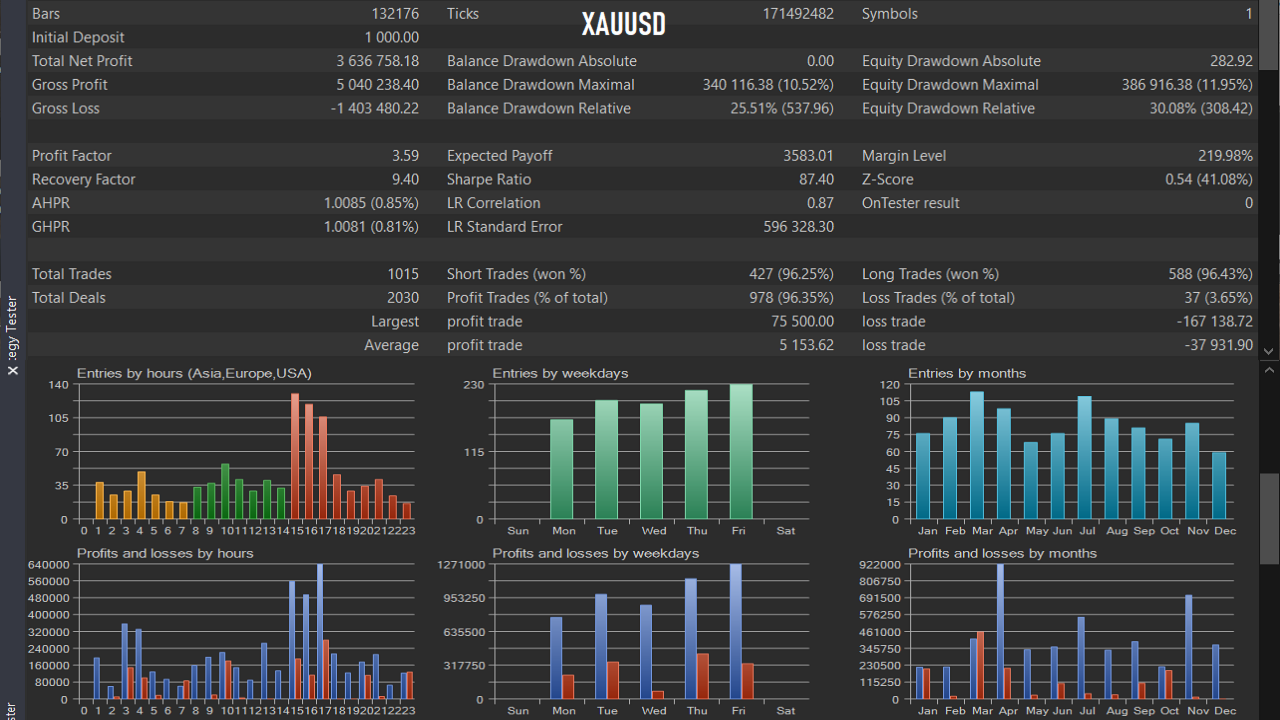Click Thursday's red loss bar in weekday profits
This screenshot has width=1280, height=720.
pos(703,676)
